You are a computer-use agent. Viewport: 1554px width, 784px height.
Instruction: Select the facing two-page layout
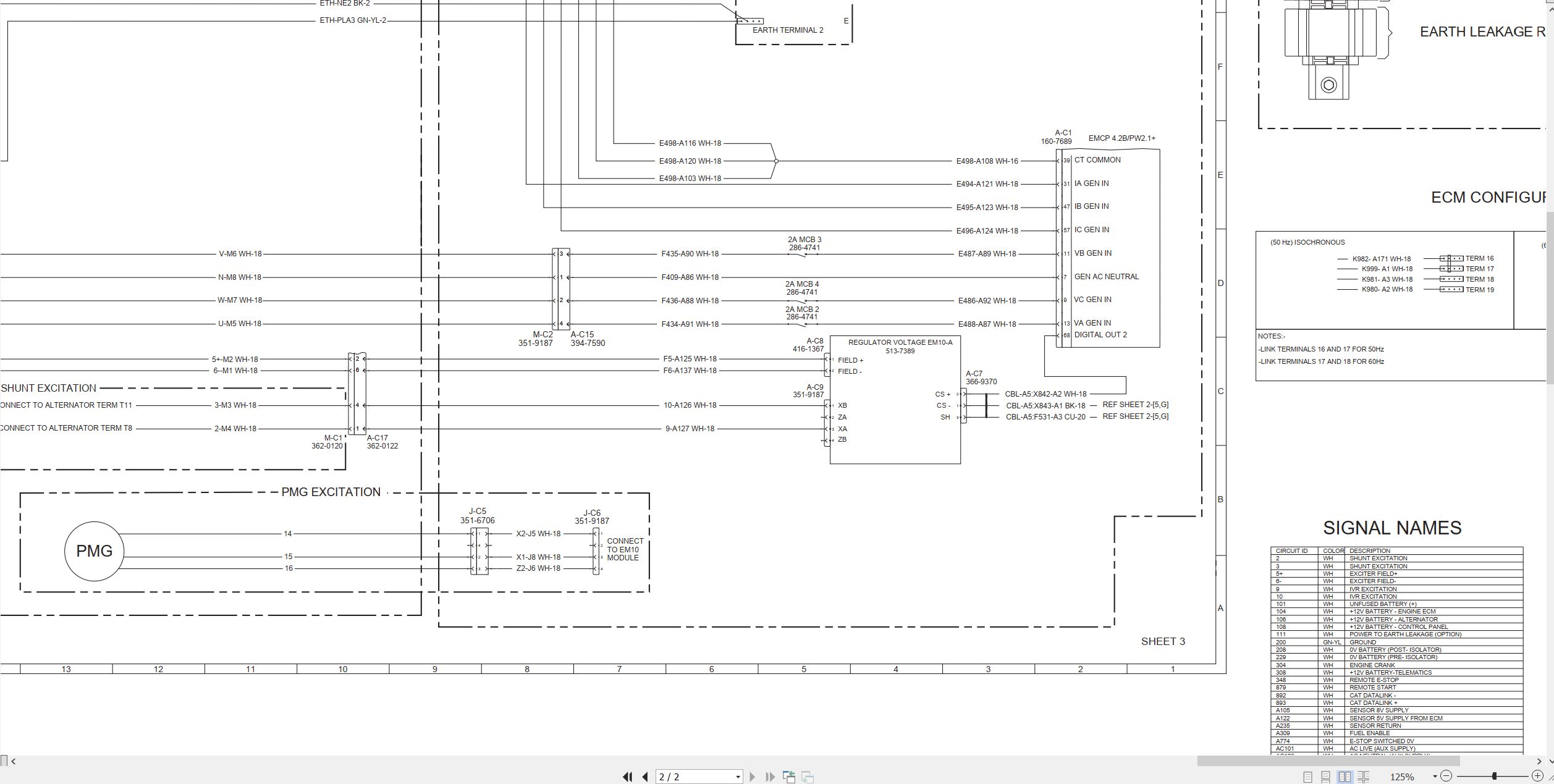pos(1345,777)
